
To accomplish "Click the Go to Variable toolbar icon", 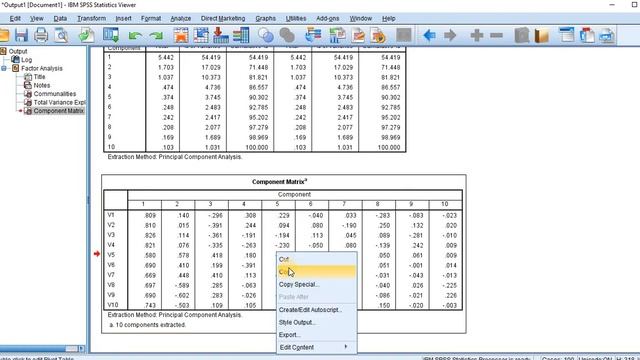I will [220, 36].
